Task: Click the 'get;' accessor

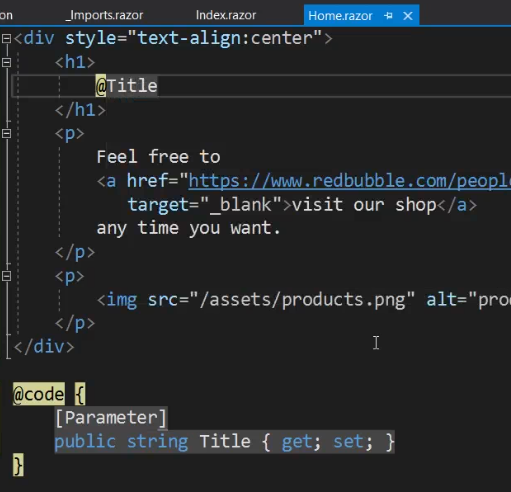Action: (301, 442)
